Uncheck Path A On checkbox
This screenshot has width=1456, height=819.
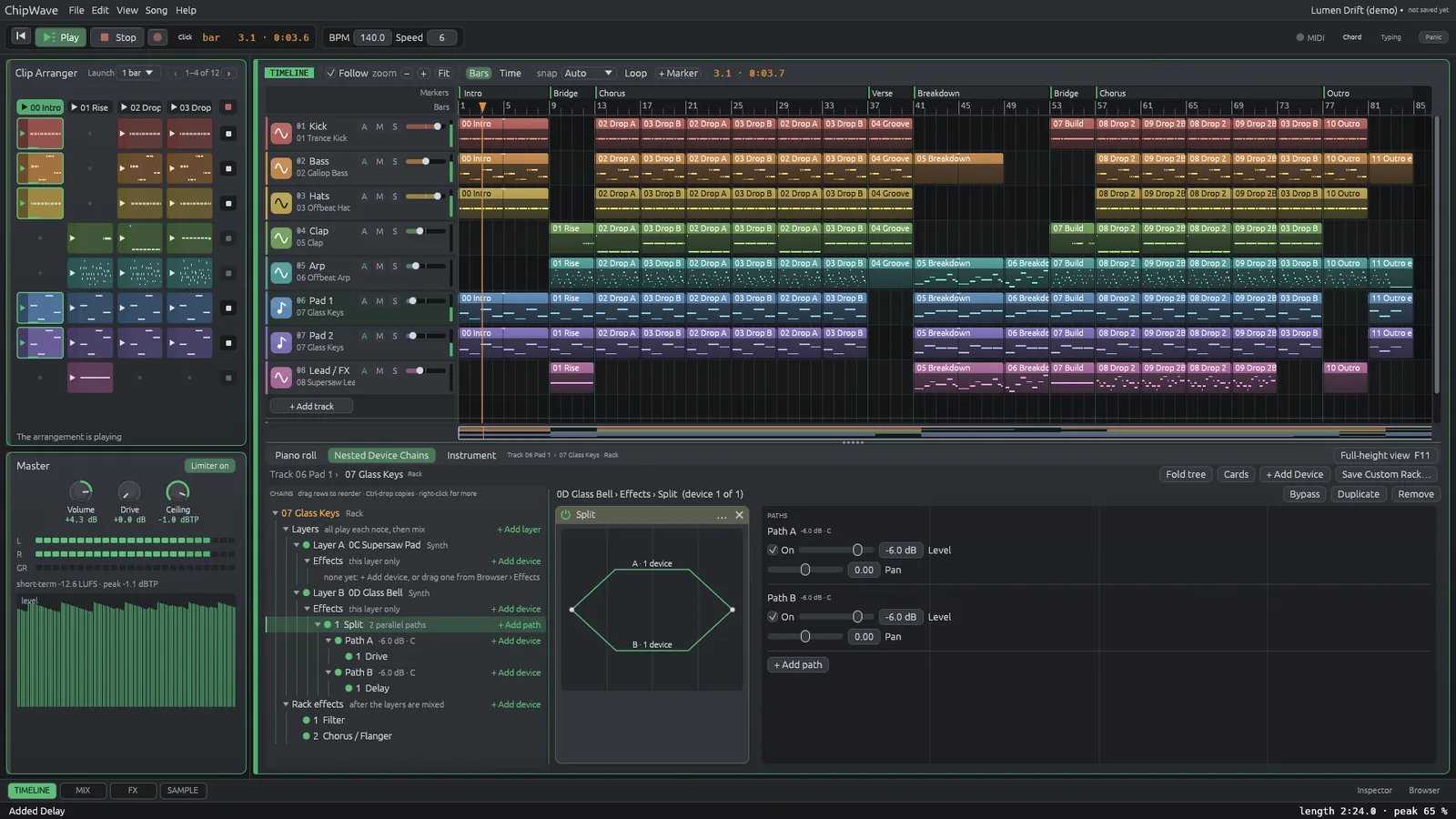773,550
